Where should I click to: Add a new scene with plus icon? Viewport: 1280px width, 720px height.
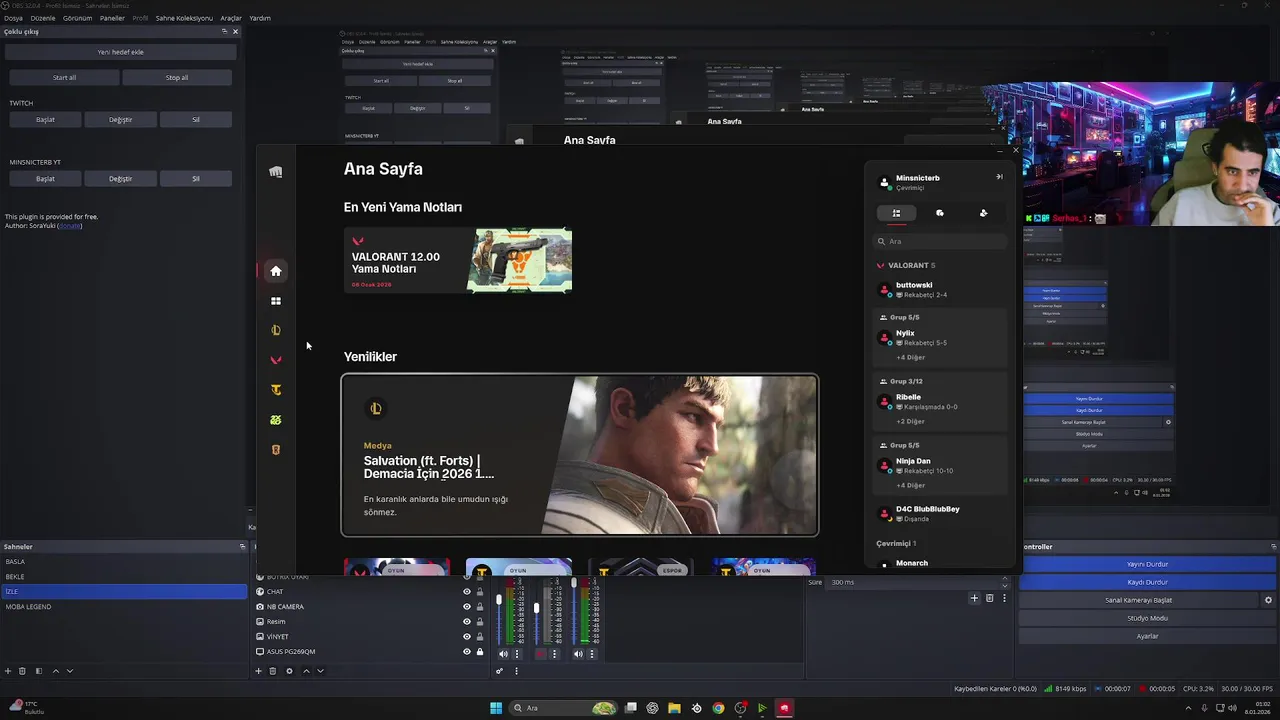click(x=8, y=671)
